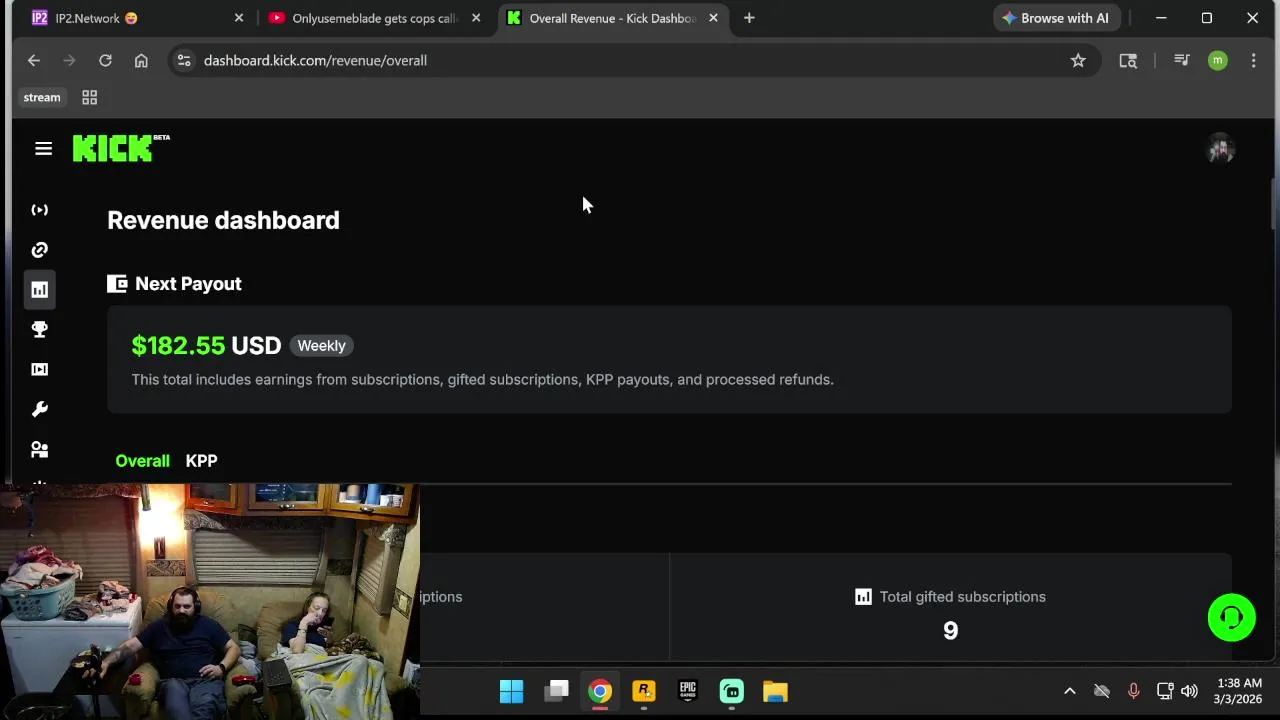Click the Browse with AI button

[1055, 18]
